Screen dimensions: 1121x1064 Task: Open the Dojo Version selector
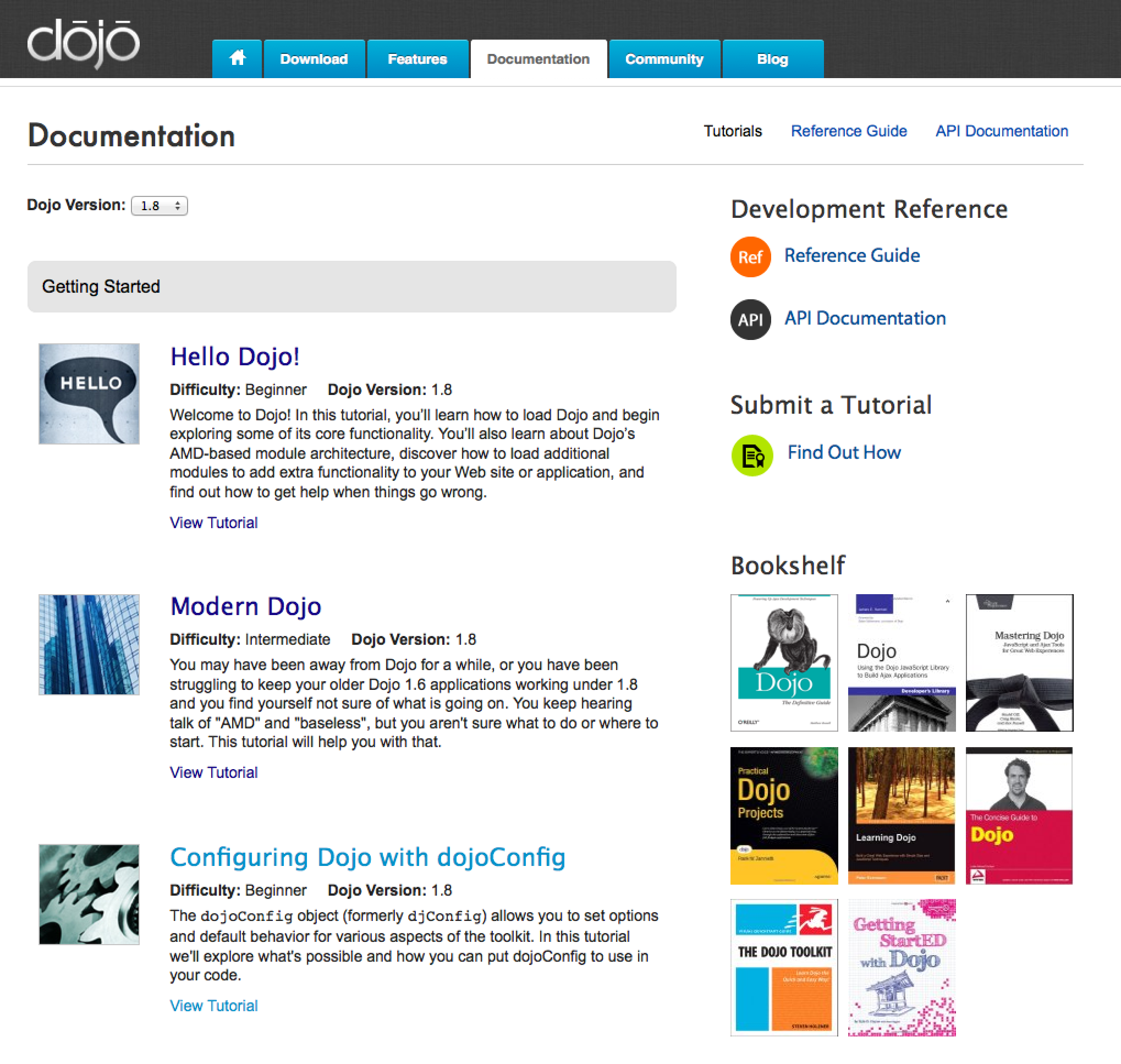[x=160, y=206]
